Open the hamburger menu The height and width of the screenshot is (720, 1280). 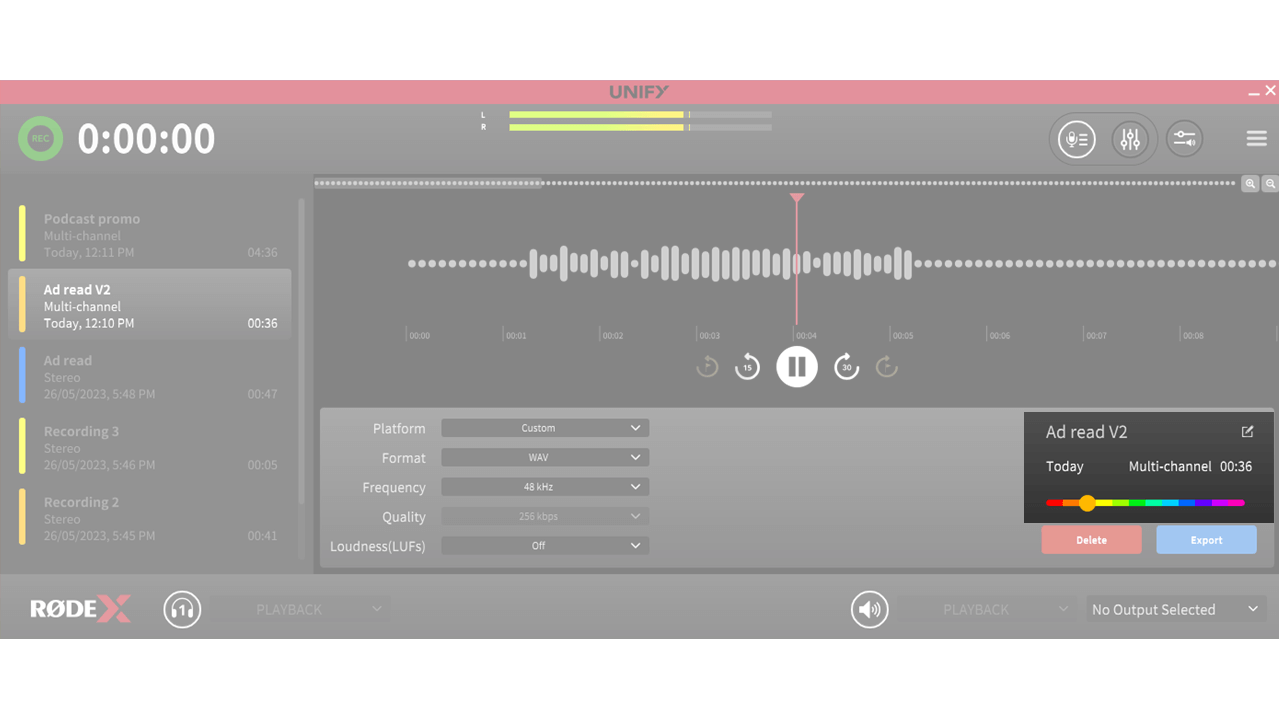(1256, 138)
